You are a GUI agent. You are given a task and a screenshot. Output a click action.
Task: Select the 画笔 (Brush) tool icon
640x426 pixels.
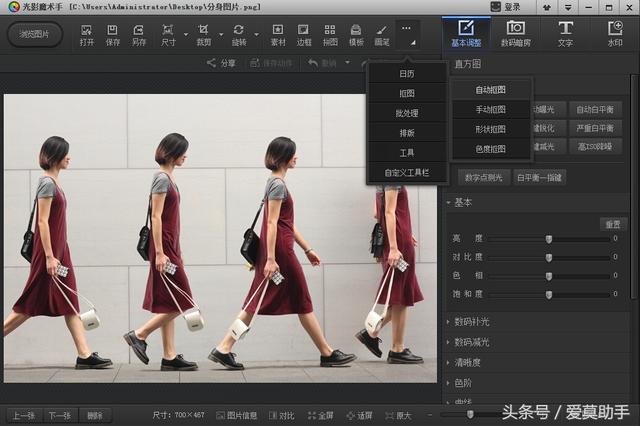(382, 34)
